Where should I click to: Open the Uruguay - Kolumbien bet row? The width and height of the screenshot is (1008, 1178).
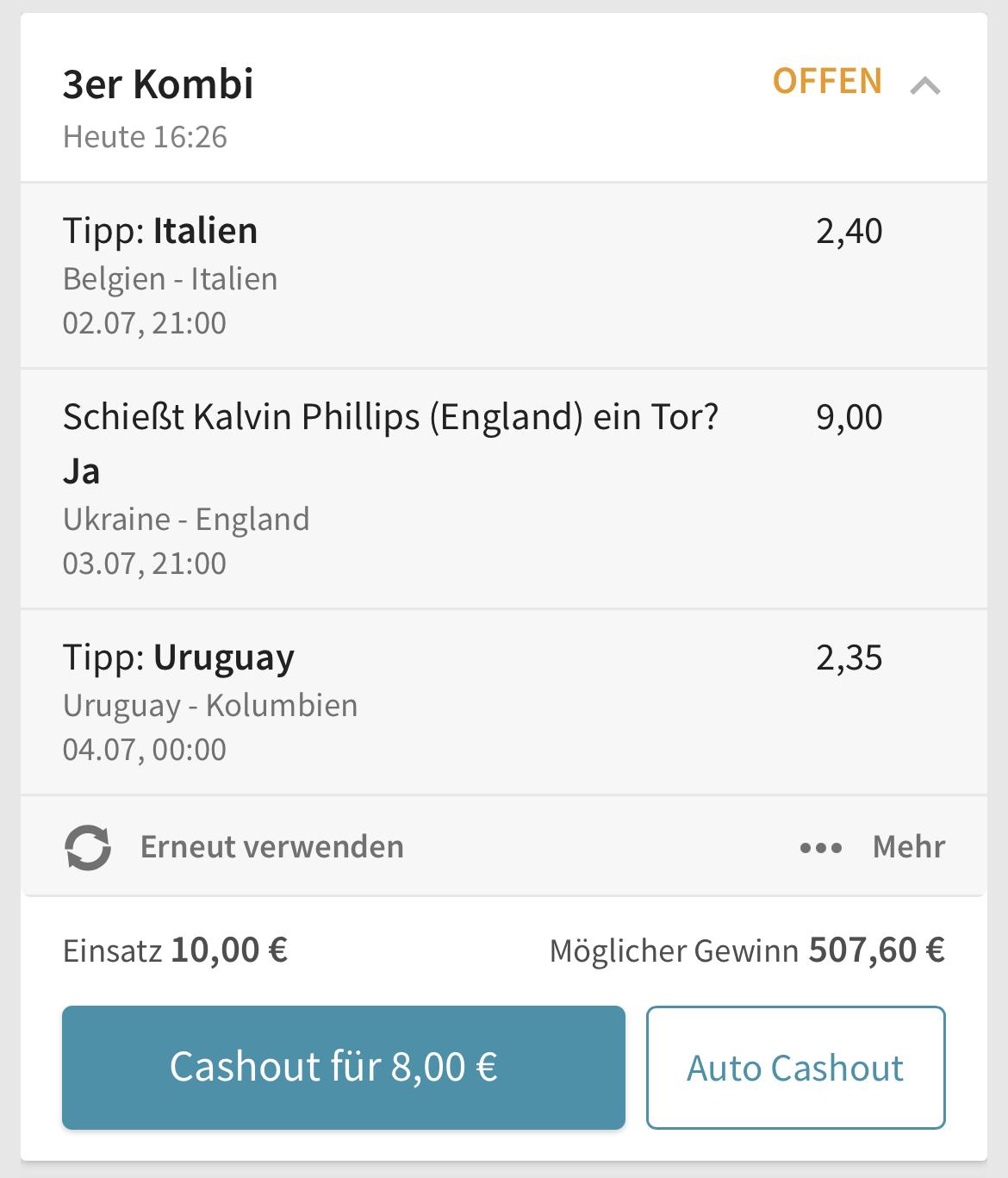[x=504, y=702]
